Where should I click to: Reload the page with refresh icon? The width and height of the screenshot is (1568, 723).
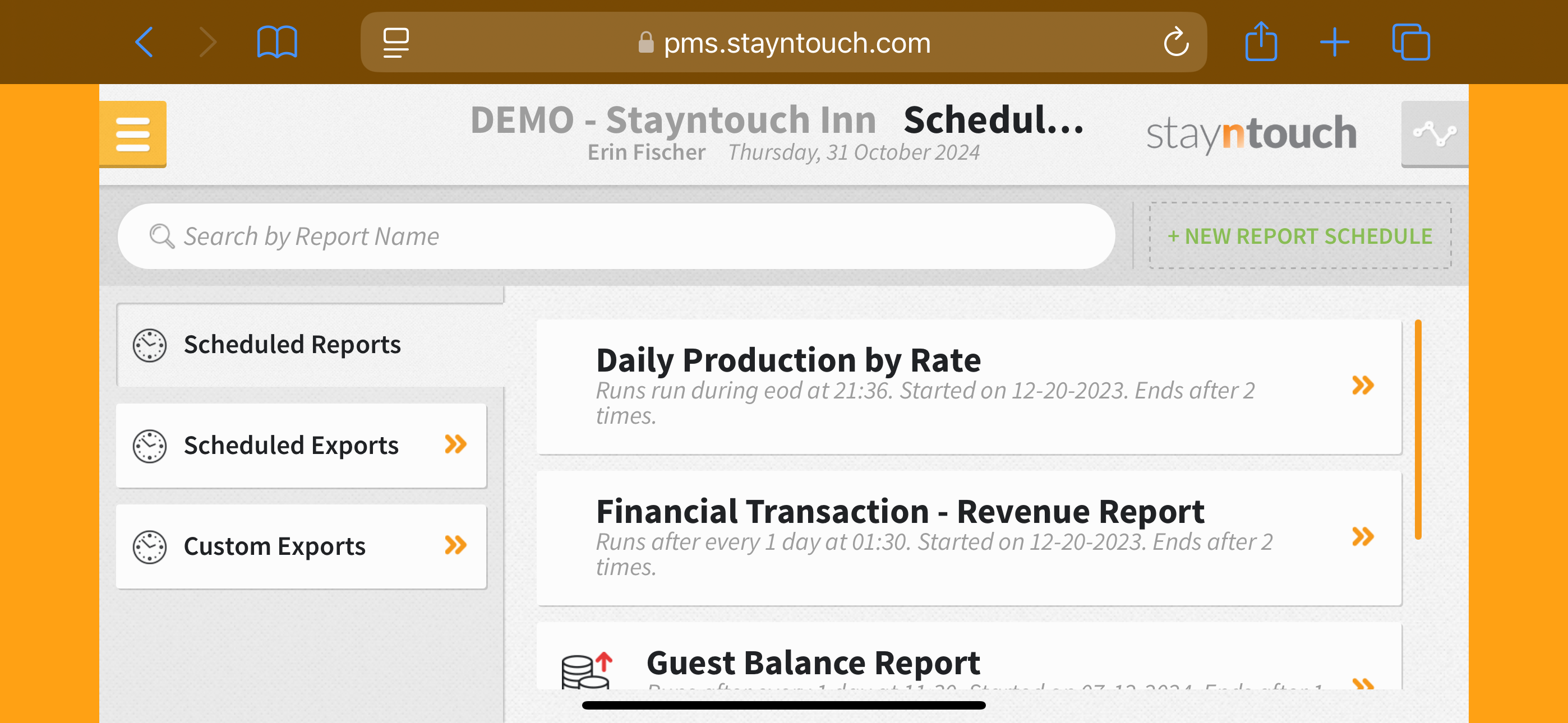[1175, 43]
